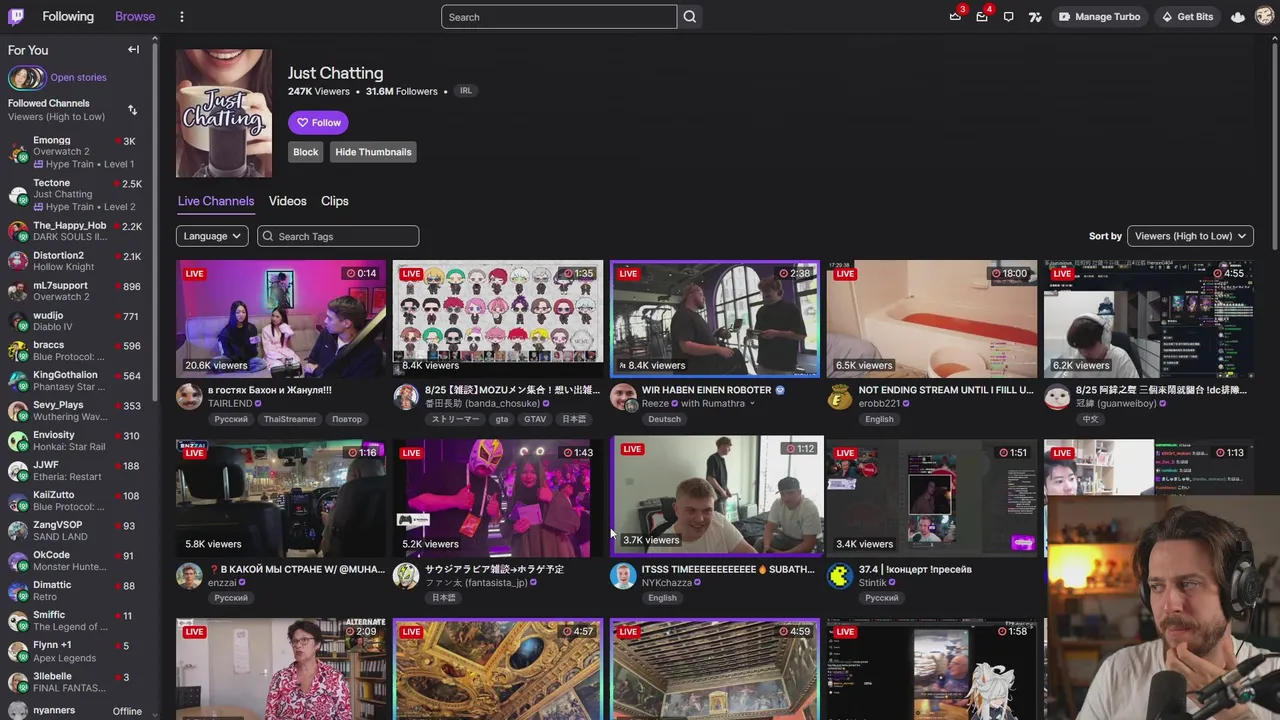Open NYKchazza subathon stream thumbnail
Screen dimensions: 1280x720
coord(717,494)
